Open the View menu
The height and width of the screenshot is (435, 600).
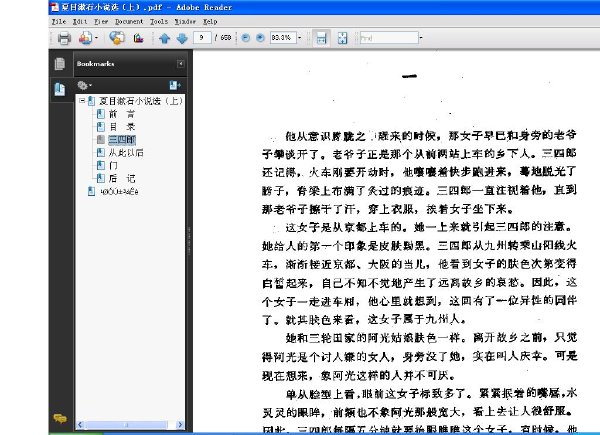pos(101,21)
